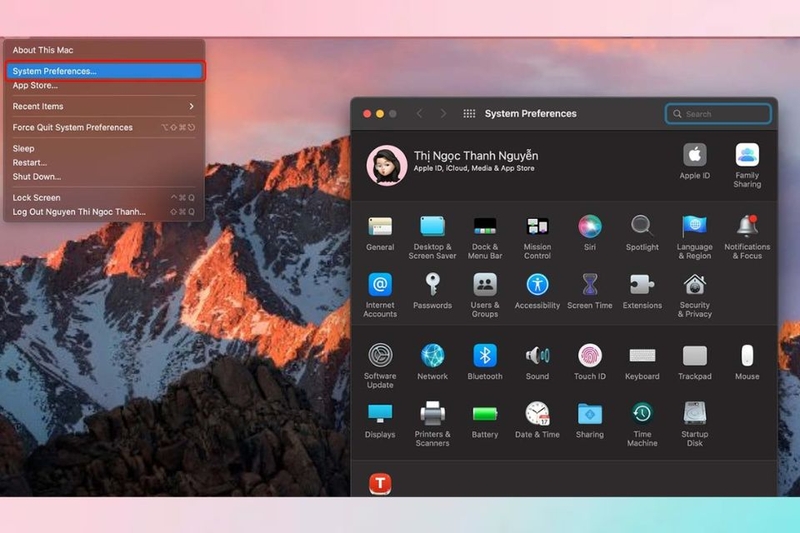The height and width of the screenshot is (533, 800).
Task: Open Dock & Menu Bar preferences
Action: click(x=485, y=237)
